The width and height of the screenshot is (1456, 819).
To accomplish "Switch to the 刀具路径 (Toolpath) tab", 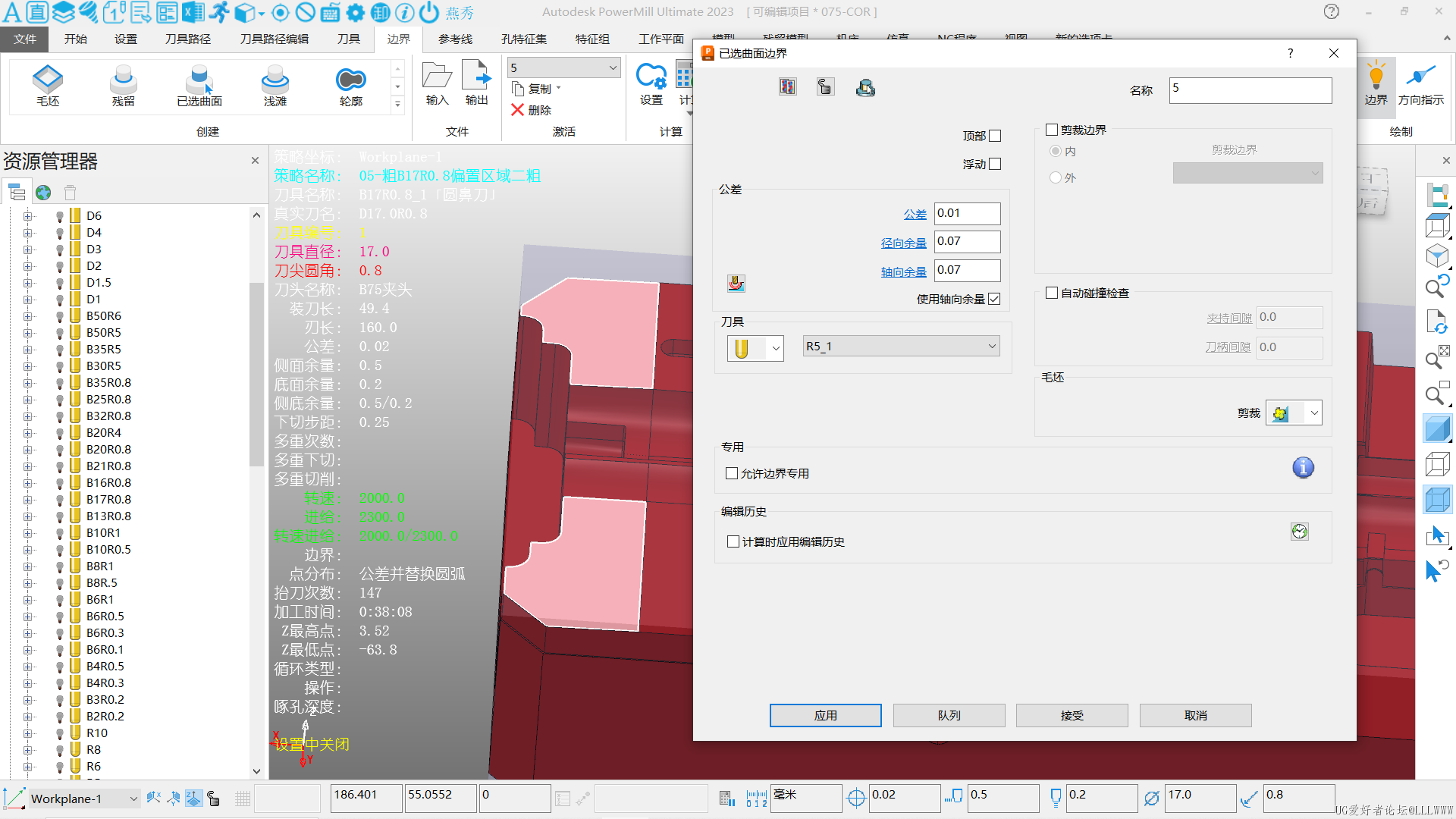I will tap(187, 39).
